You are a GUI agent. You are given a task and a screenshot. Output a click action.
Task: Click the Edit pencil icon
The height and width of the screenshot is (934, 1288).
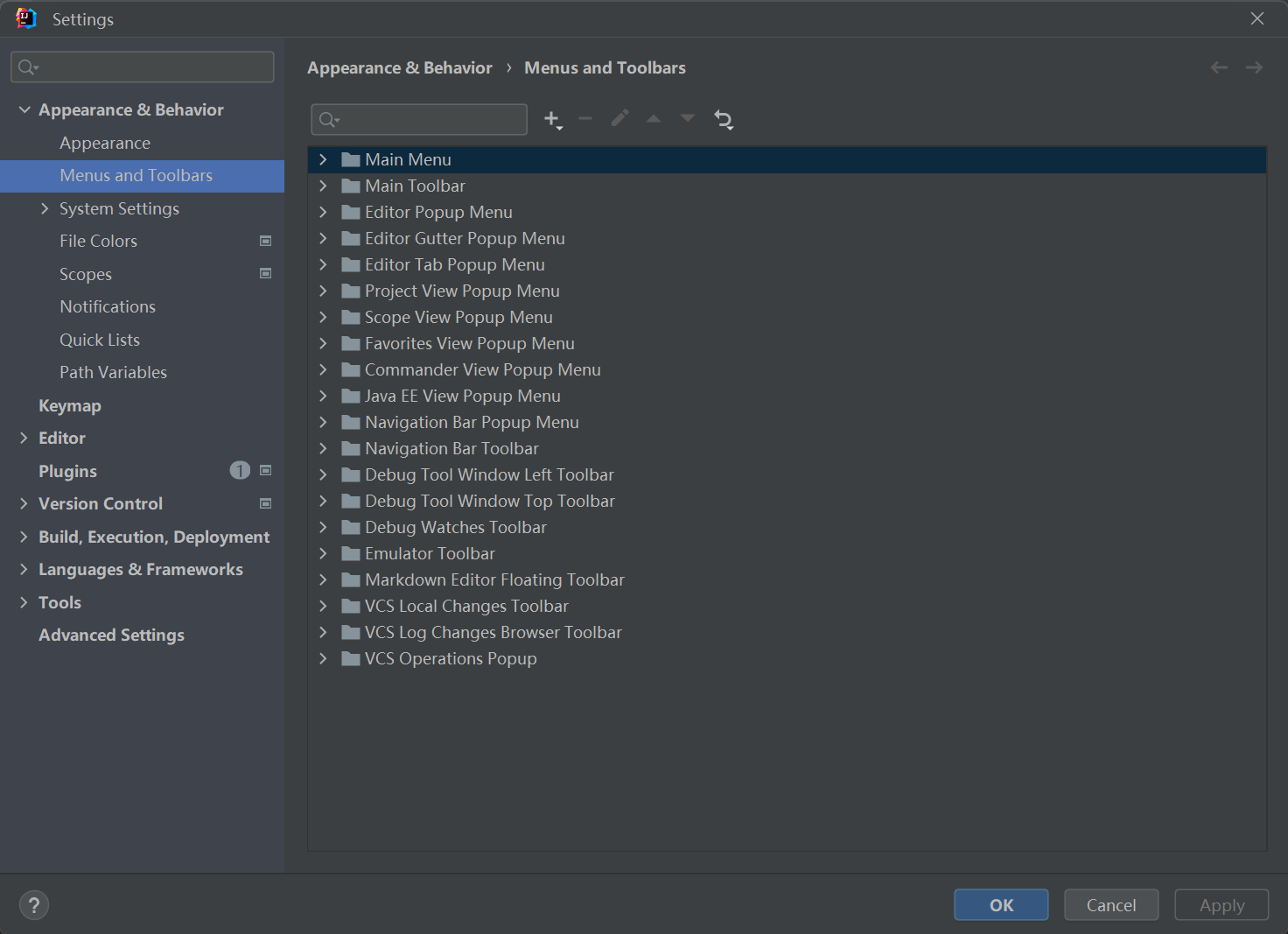click(619, 119)
